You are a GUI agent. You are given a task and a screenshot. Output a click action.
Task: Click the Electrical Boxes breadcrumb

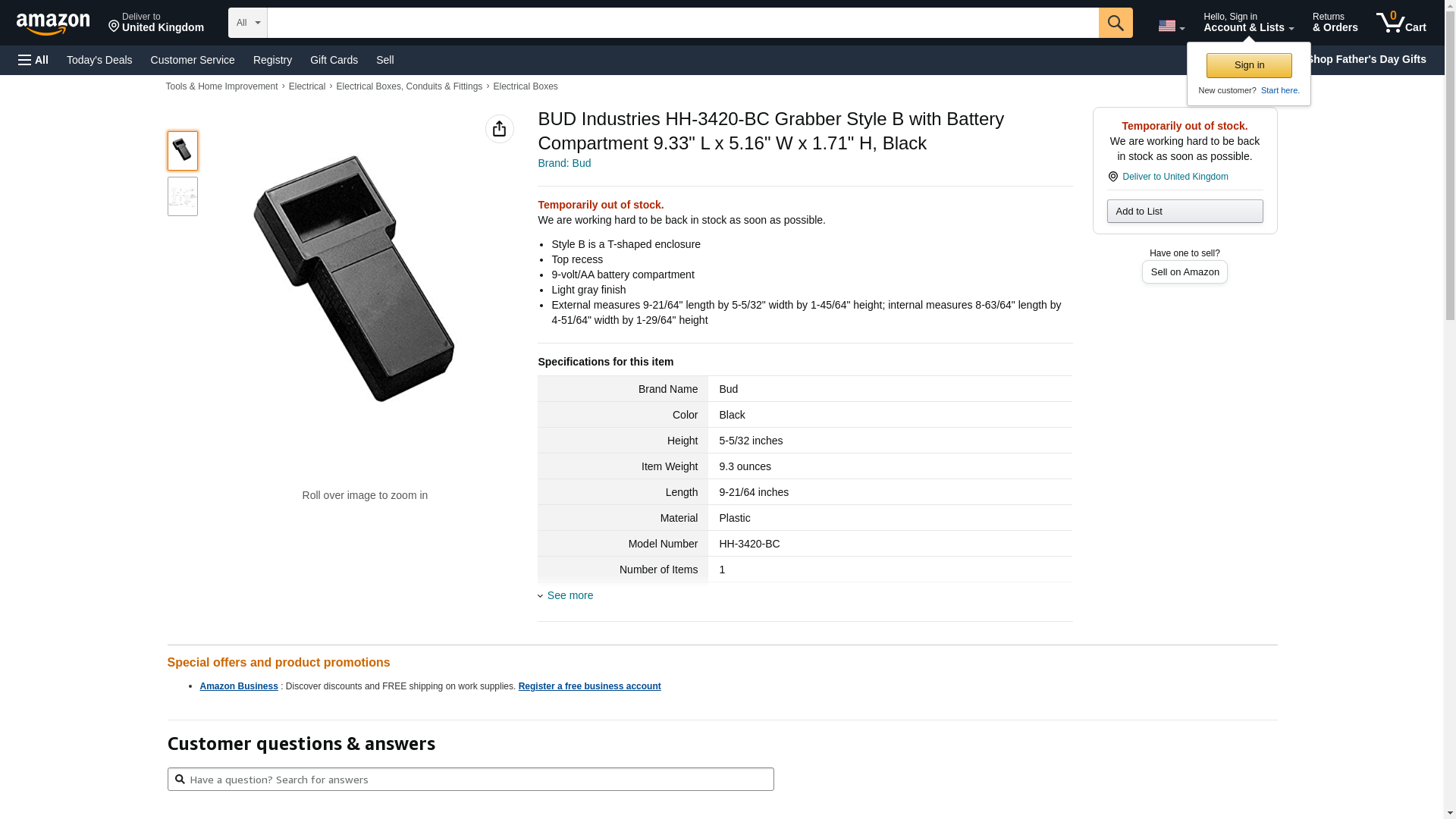coord(525,86)
